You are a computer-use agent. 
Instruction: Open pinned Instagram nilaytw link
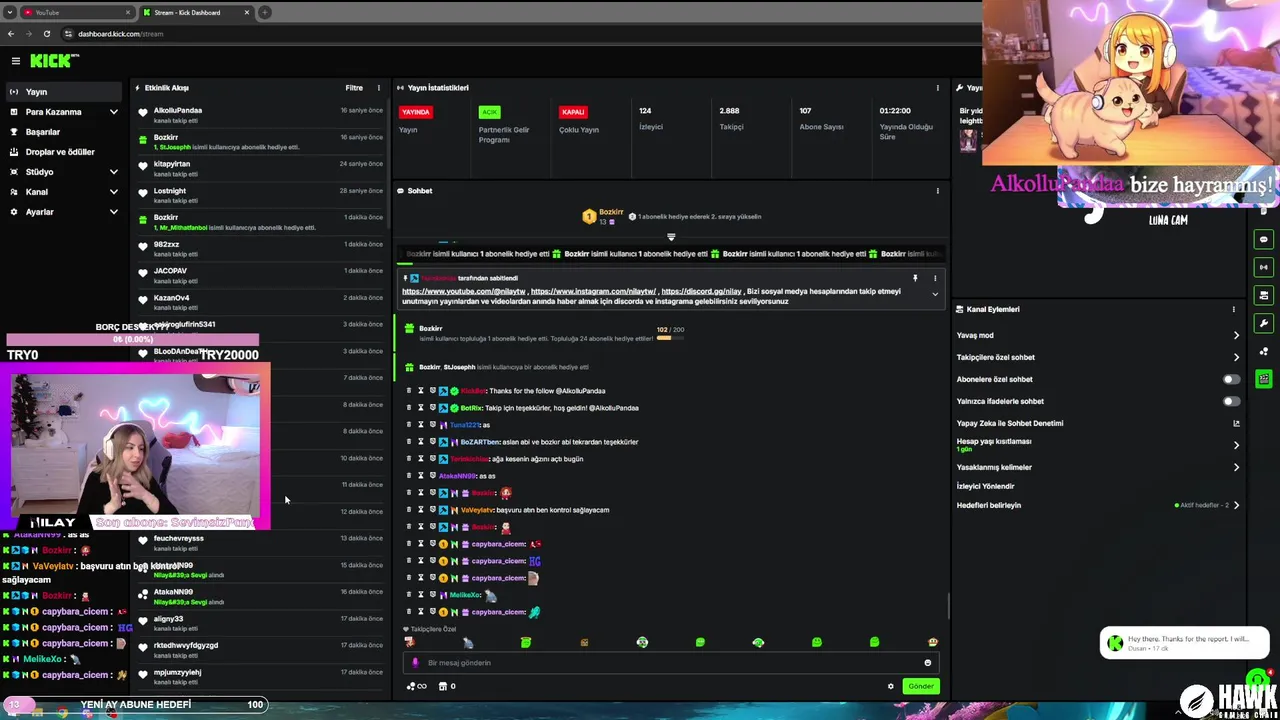coord(593,292)
